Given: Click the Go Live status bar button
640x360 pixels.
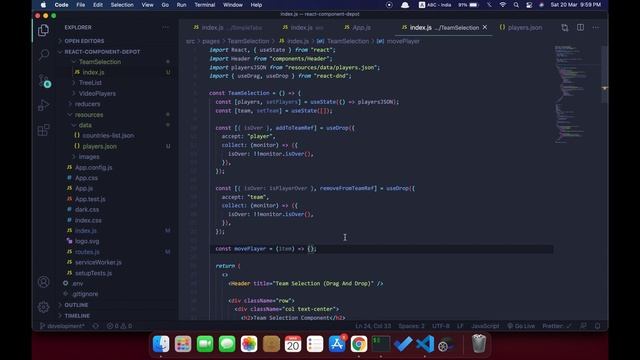Looking at the screenshot, I should click(x=521, y=326).
